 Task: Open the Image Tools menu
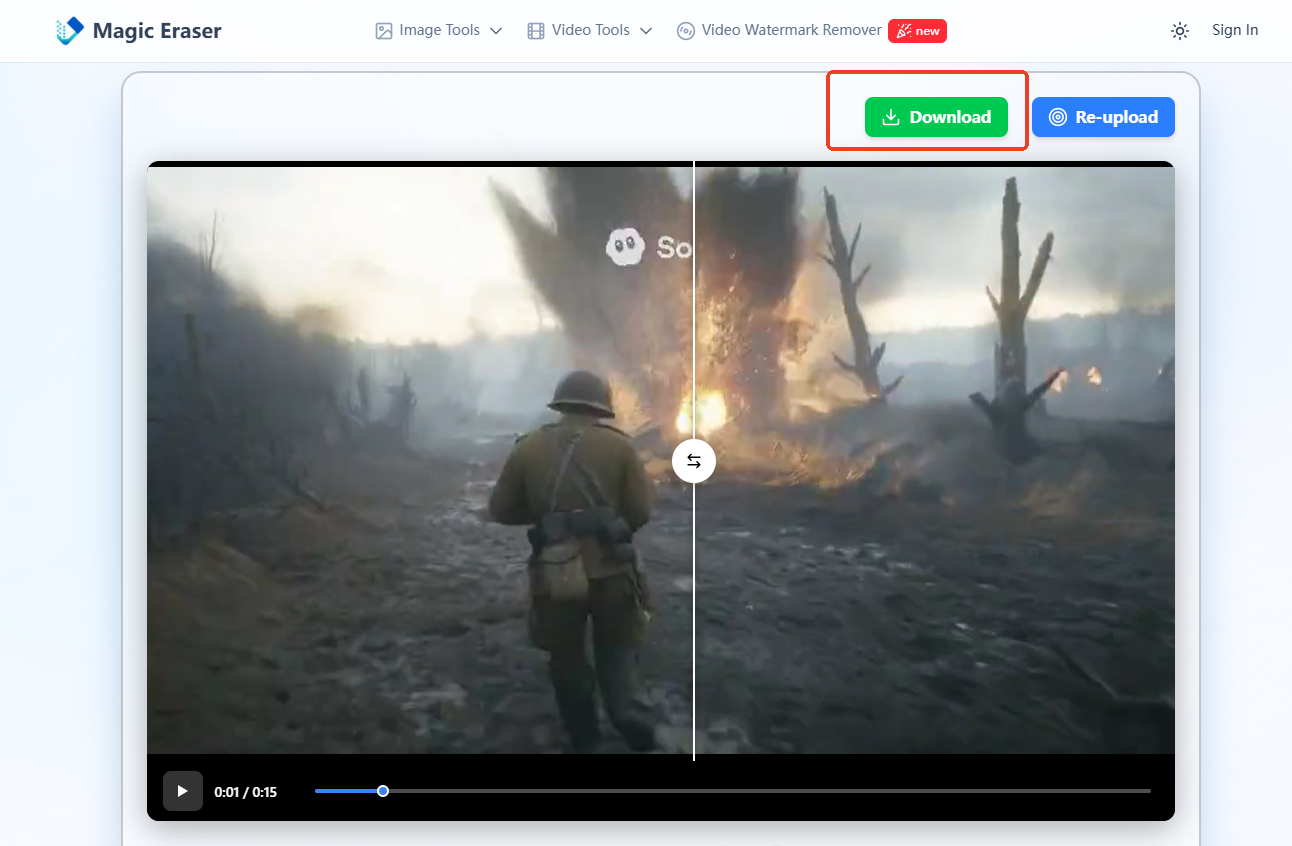tap(439, 30)
